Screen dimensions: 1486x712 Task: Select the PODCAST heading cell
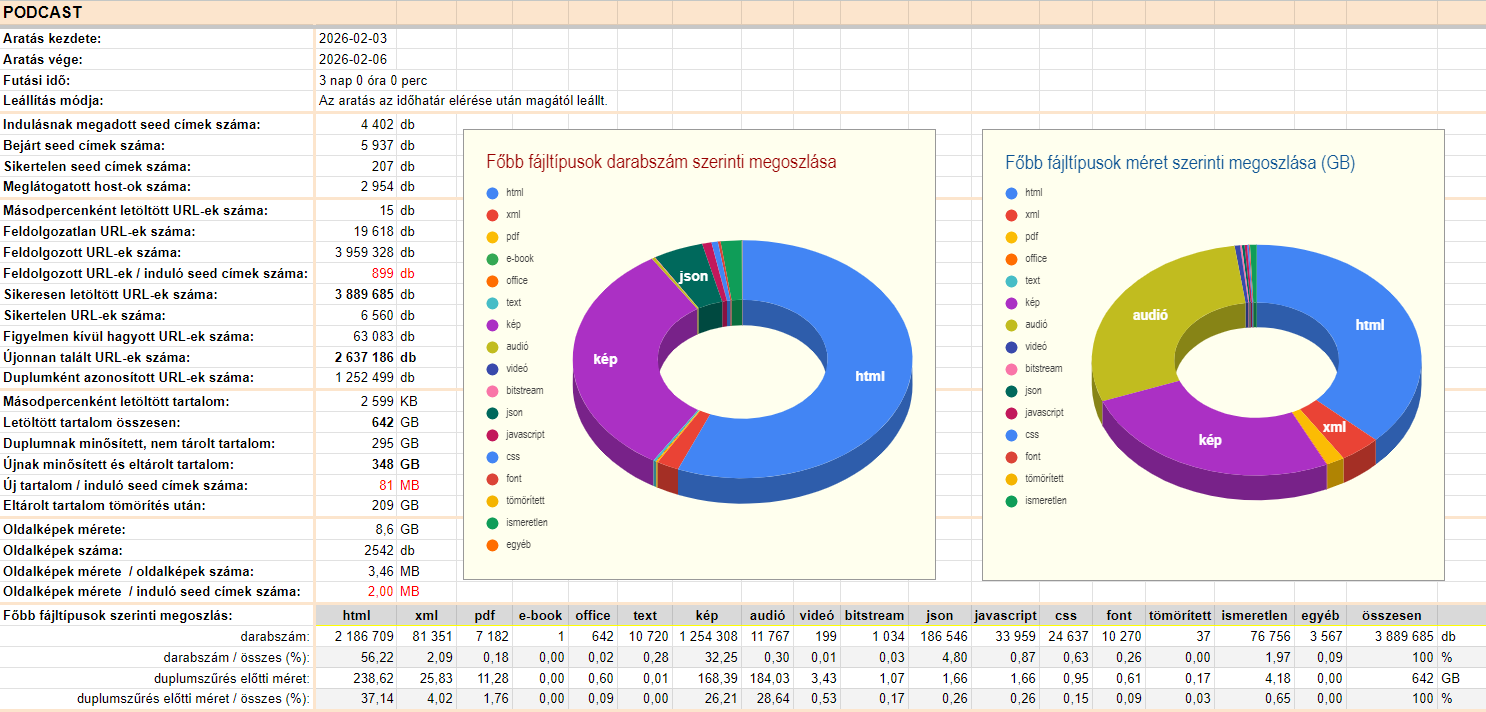point(43,12)
